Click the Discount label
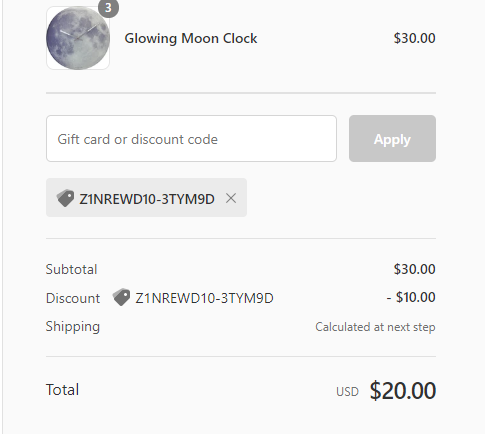485x434 pixels. (73, 298)
